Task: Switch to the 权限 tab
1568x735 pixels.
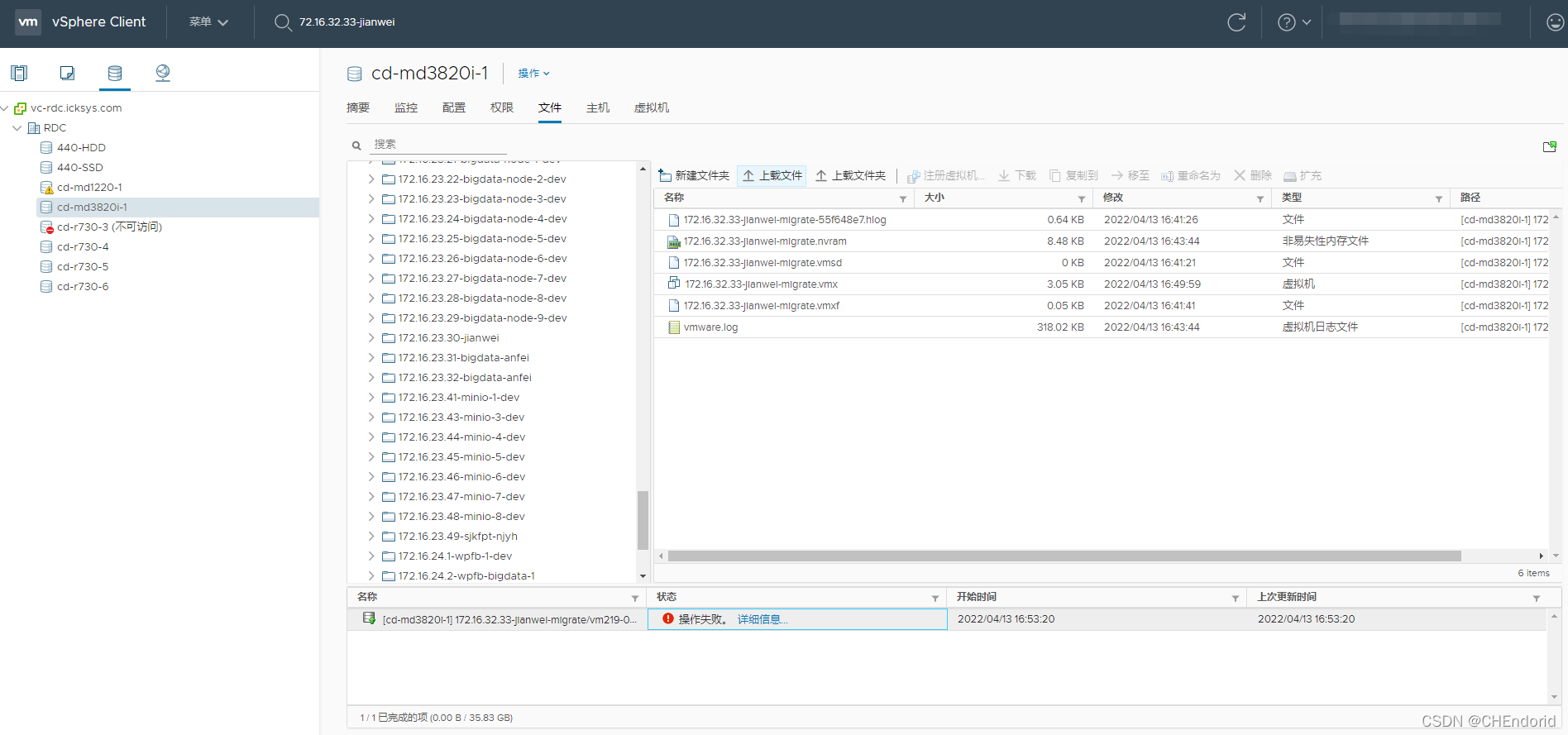Action: (x=502, y=107)
